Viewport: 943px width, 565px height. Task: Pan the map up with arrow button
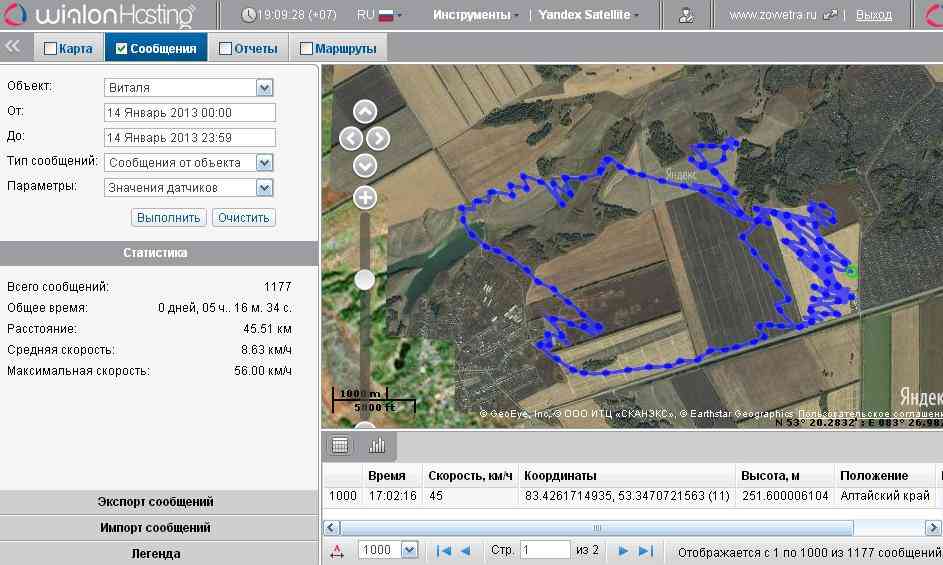coord(365,111)
